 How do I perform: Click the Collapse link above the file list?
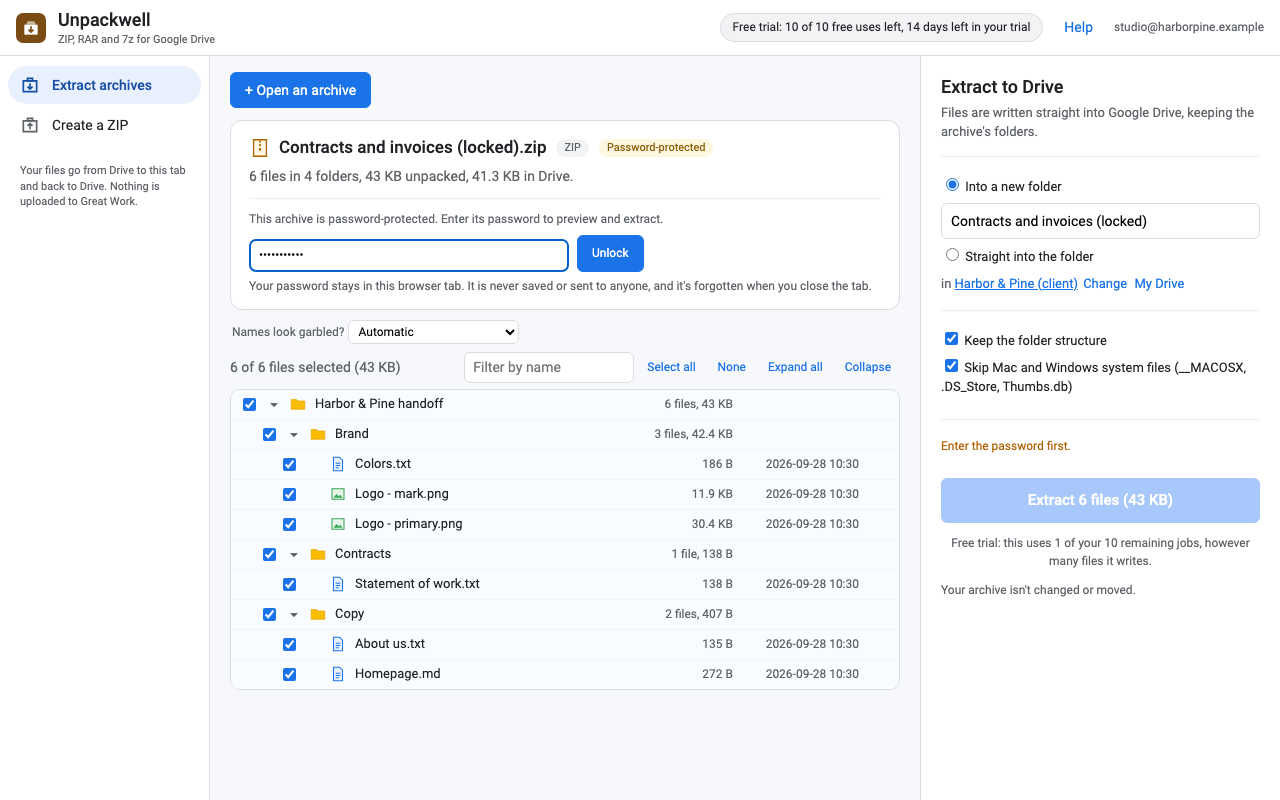click(x=868, y=367)
